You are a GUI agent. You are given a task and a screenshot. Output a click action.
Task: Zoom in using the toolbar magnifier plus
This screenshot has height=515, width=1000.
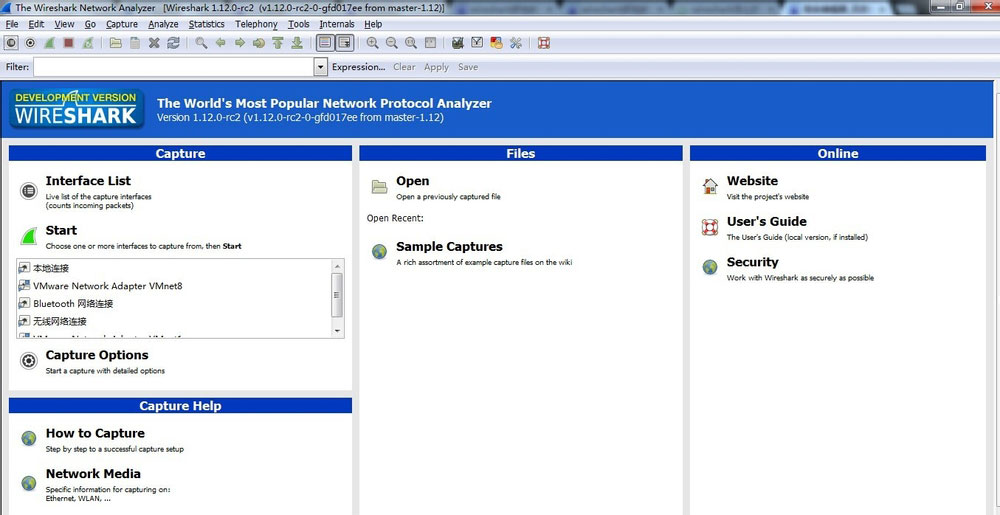tap(372, 43)
